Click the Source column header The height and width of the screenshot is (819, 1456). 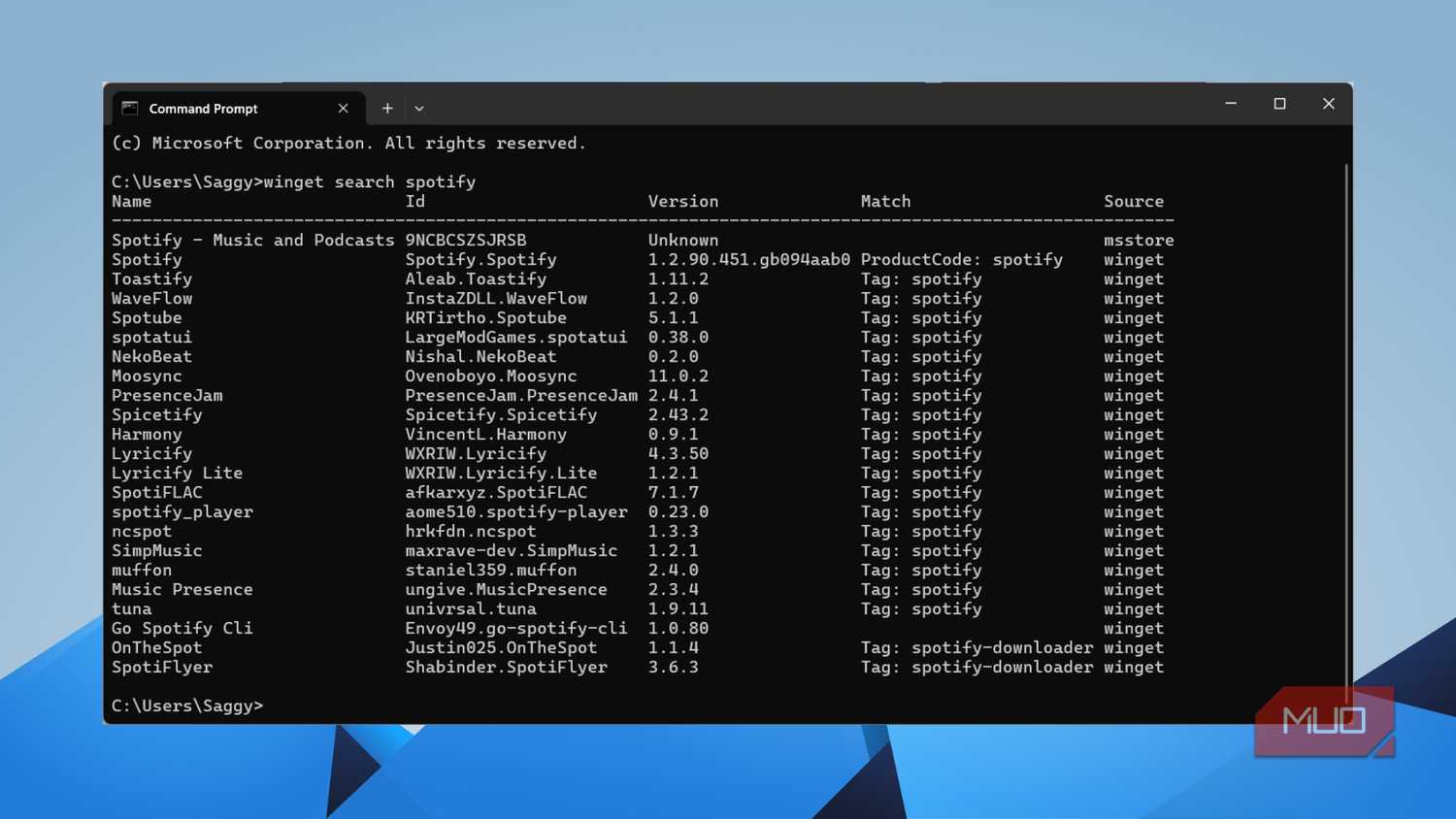tap(1134, 201)
